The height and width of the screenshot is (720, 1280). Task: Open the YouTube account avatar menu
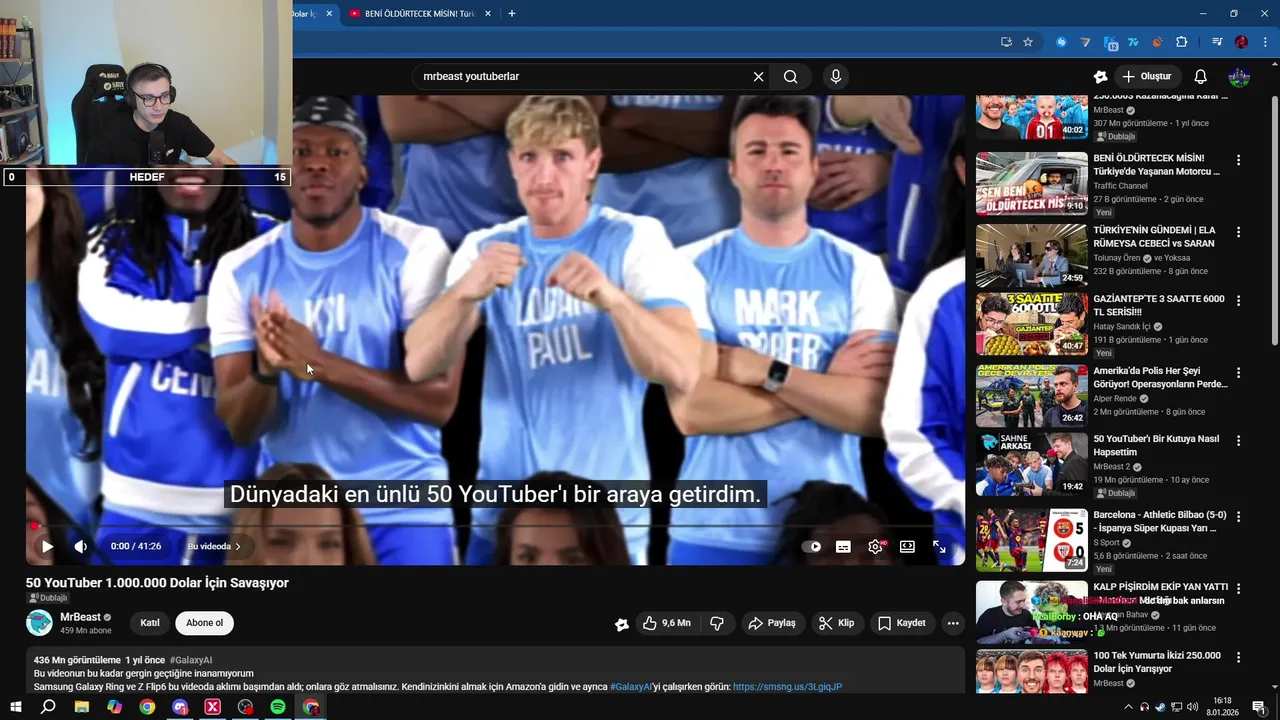[x=1239, y=76]
